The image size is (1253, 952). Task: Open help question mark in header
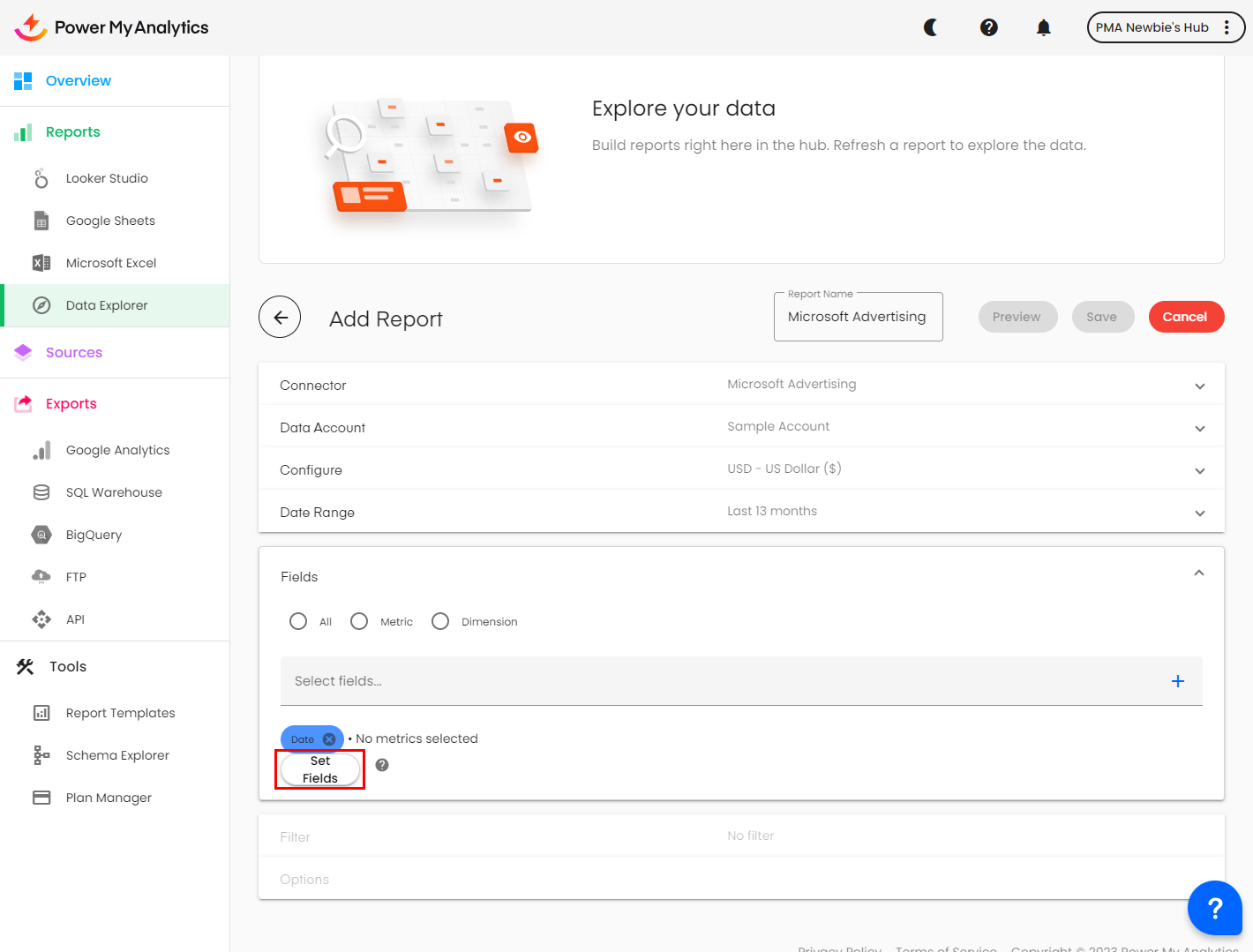pyautogui.click(x=989, y=27)
